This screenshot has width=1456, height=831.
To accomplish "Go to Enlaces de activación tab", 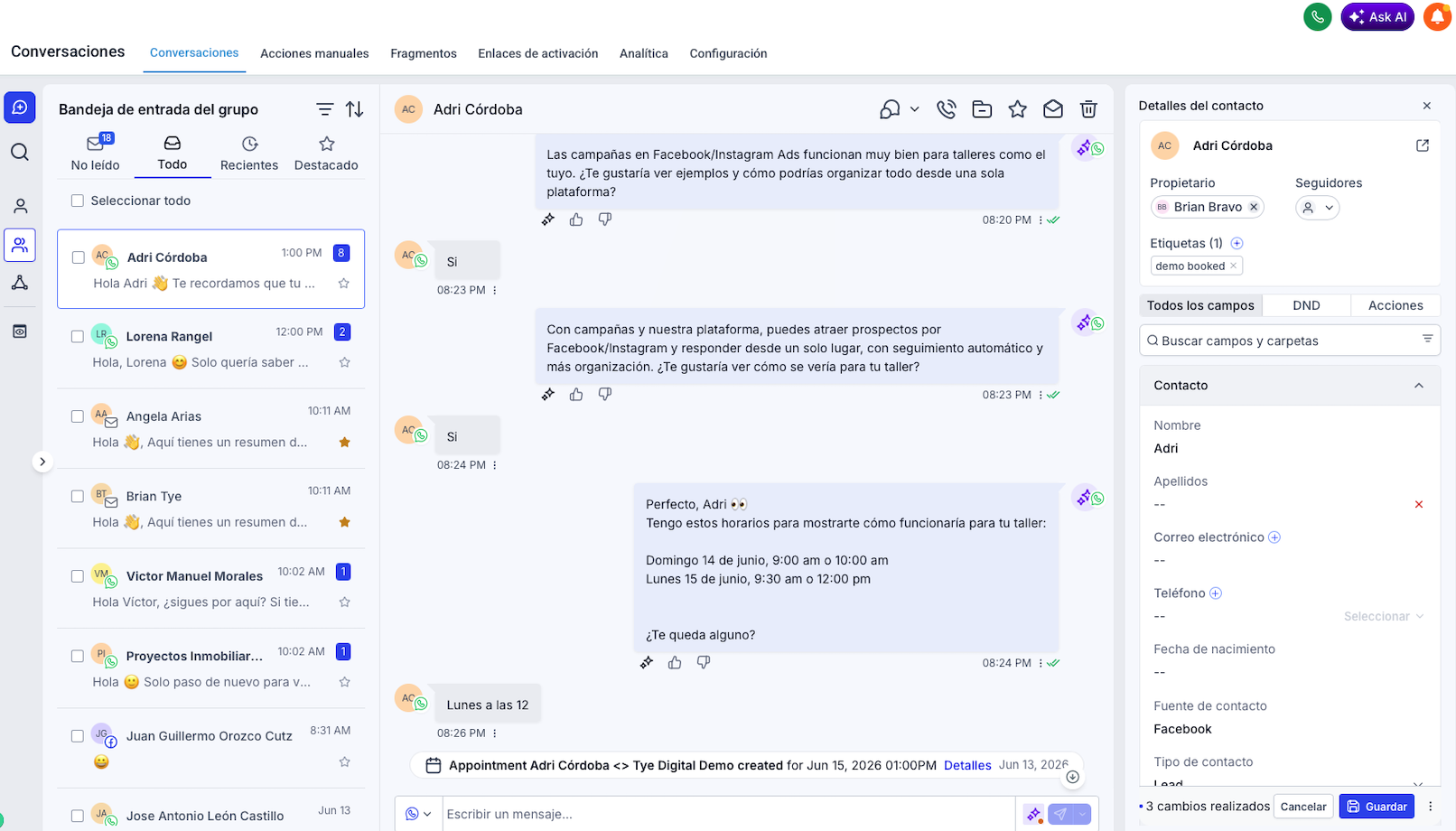I will pyautogui.click(x=538, y=53).
